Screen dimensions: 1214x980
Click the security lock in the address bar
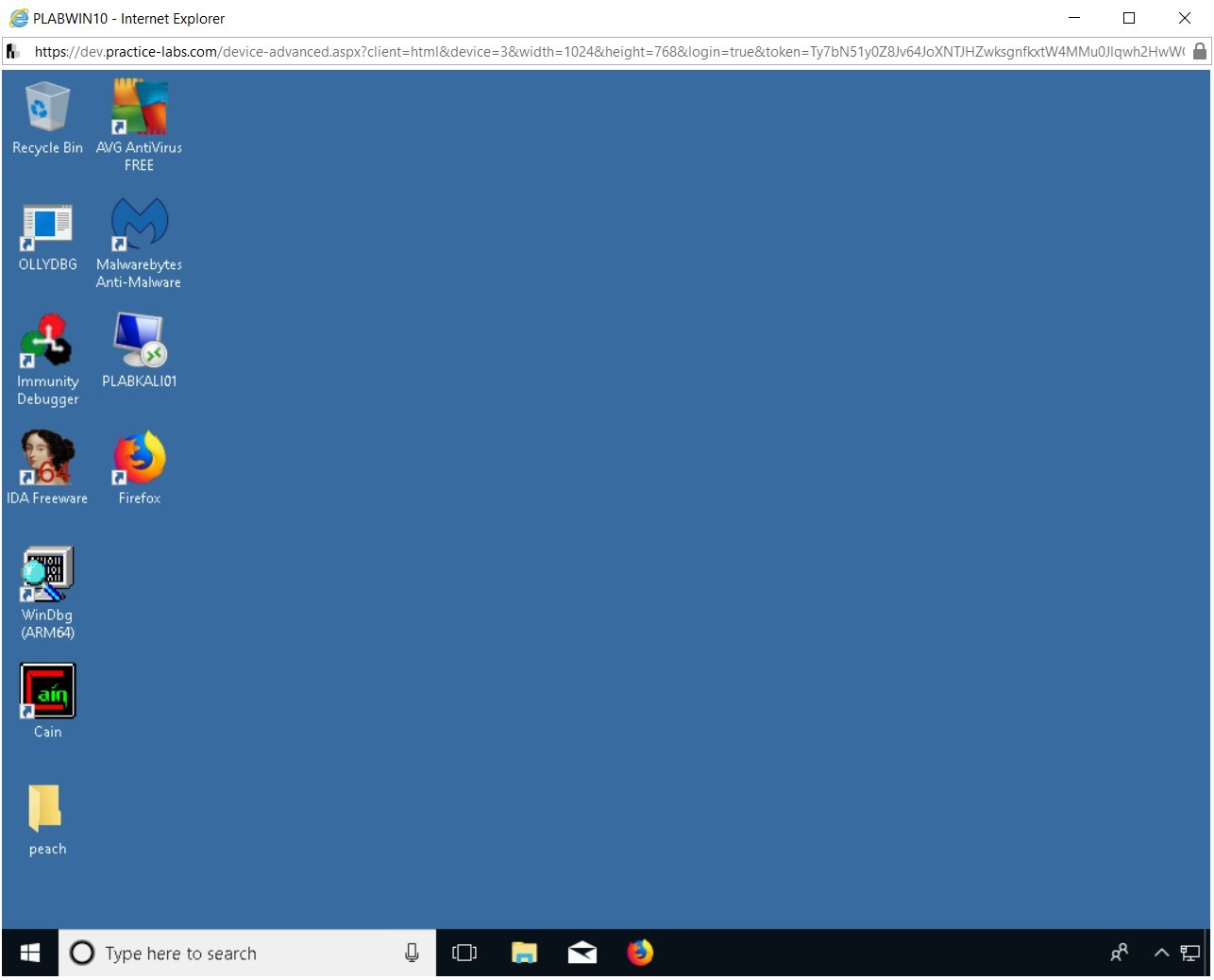tap(1201, 52)
